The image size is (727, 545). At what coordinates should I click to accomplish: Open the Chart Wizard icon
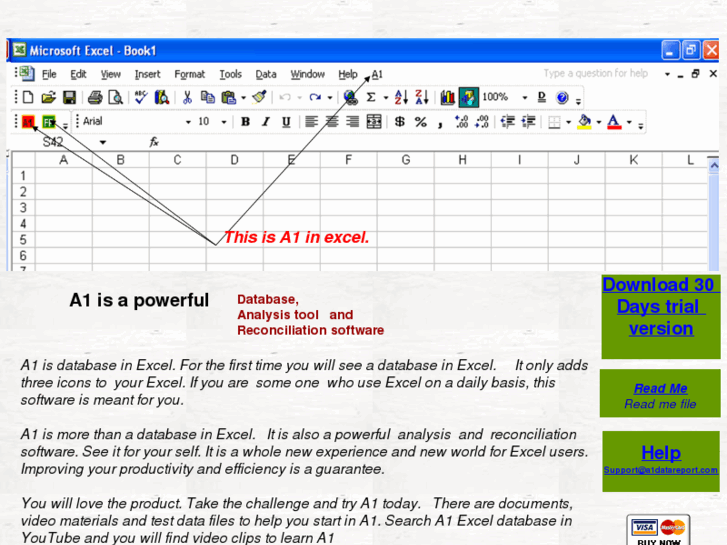[x=447, y=97]
